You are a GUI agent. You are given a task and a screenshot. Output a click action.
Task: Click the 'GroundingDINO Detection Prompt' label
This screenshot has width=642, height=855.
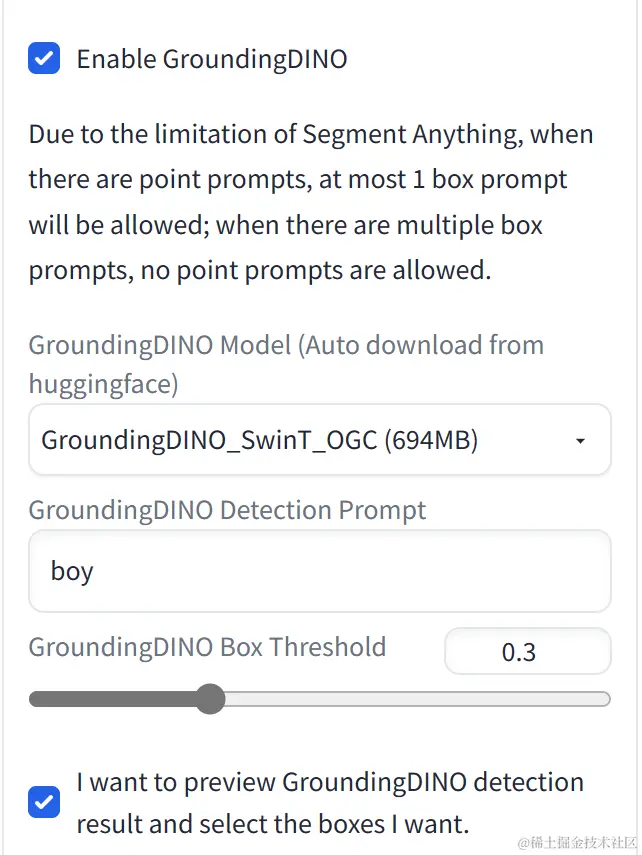tap(227, 510)
